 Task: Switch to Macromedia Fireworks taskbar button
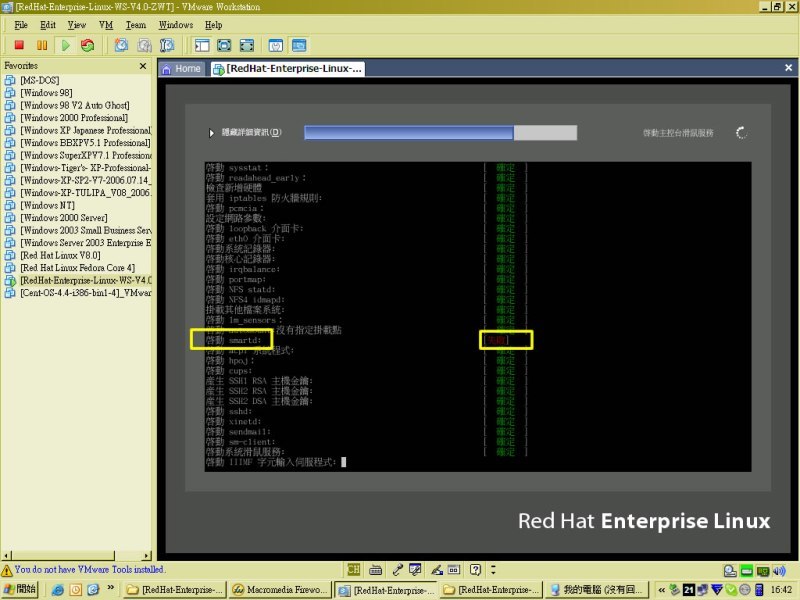click(x=280, y=590)
